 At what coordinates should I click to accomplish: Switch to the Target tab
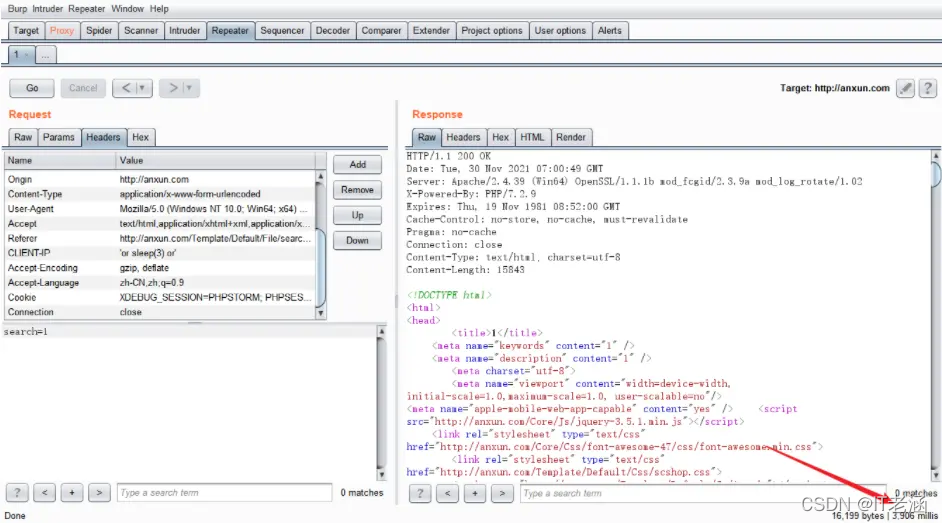click(26, 31)
